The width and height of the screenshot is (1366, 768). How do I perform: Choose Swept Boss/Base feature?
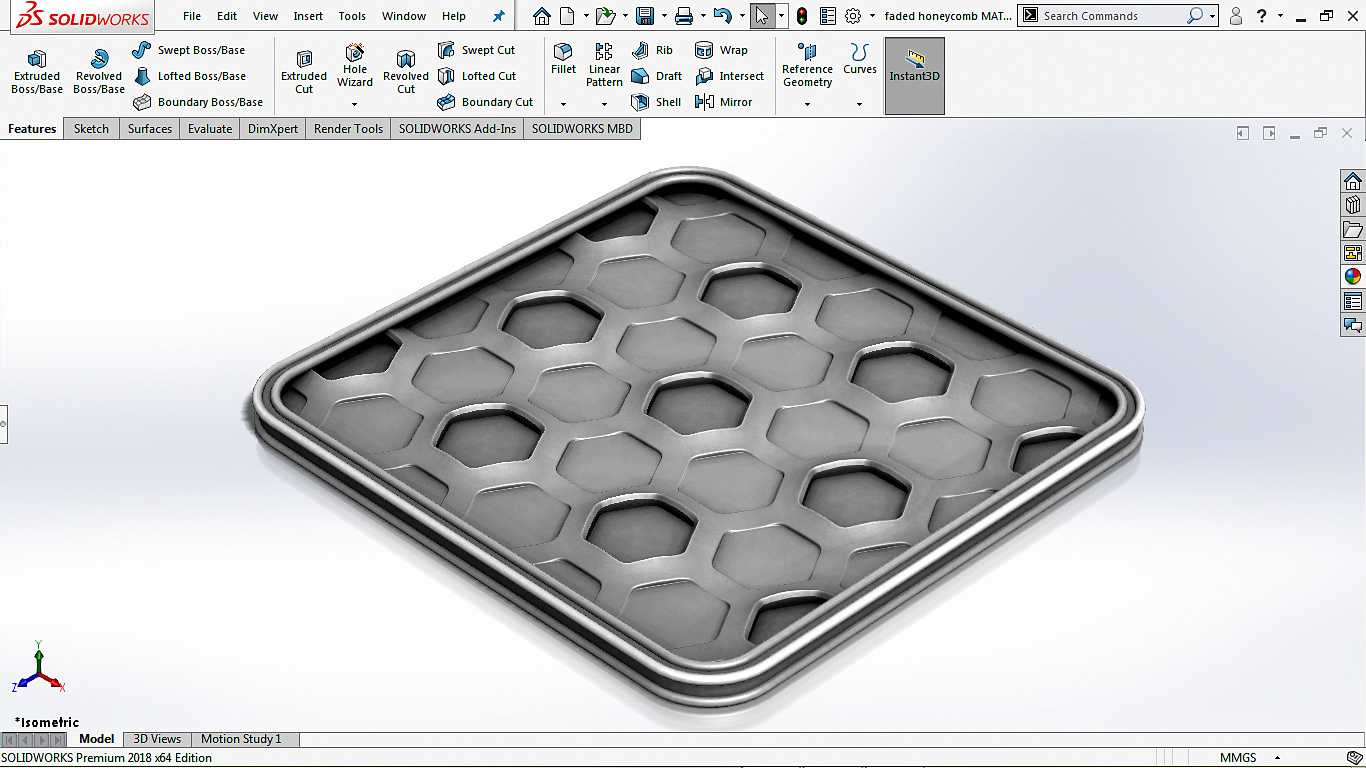188,50
